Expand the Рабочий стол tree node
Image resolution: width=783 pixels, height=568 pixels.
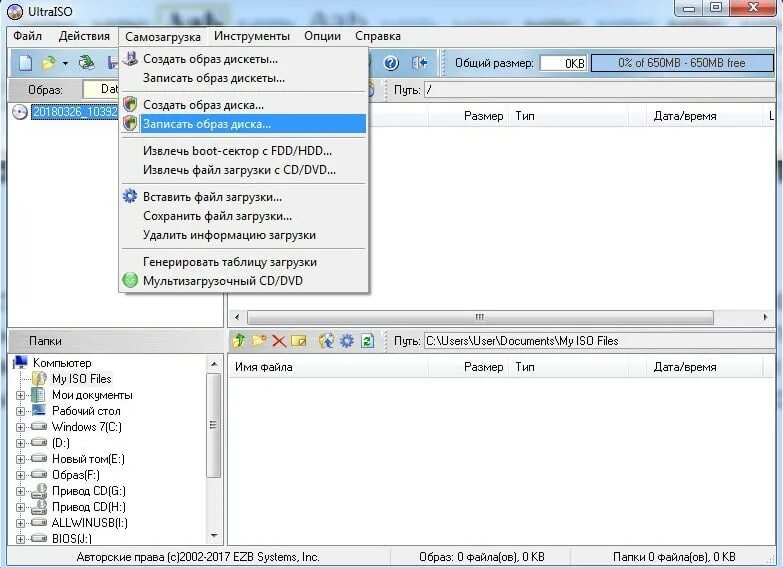(20, 411)
